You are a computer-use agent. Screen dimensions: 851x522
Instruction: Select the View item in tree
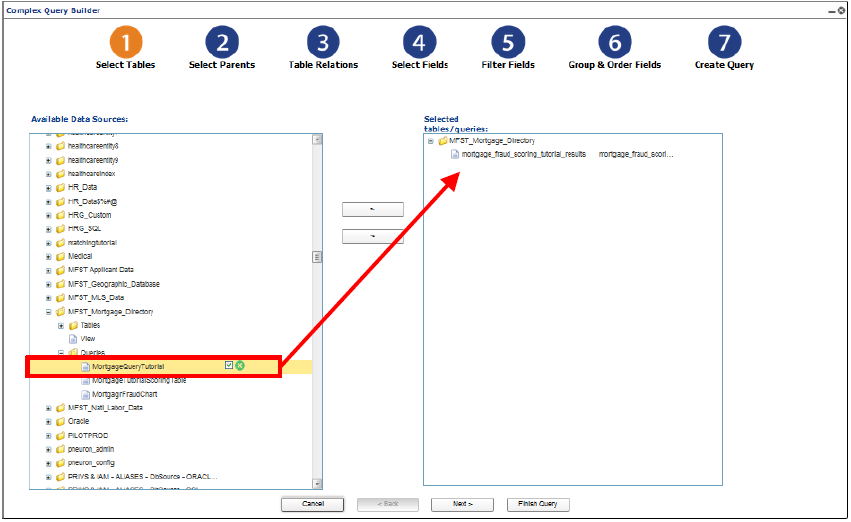[87, 339]
